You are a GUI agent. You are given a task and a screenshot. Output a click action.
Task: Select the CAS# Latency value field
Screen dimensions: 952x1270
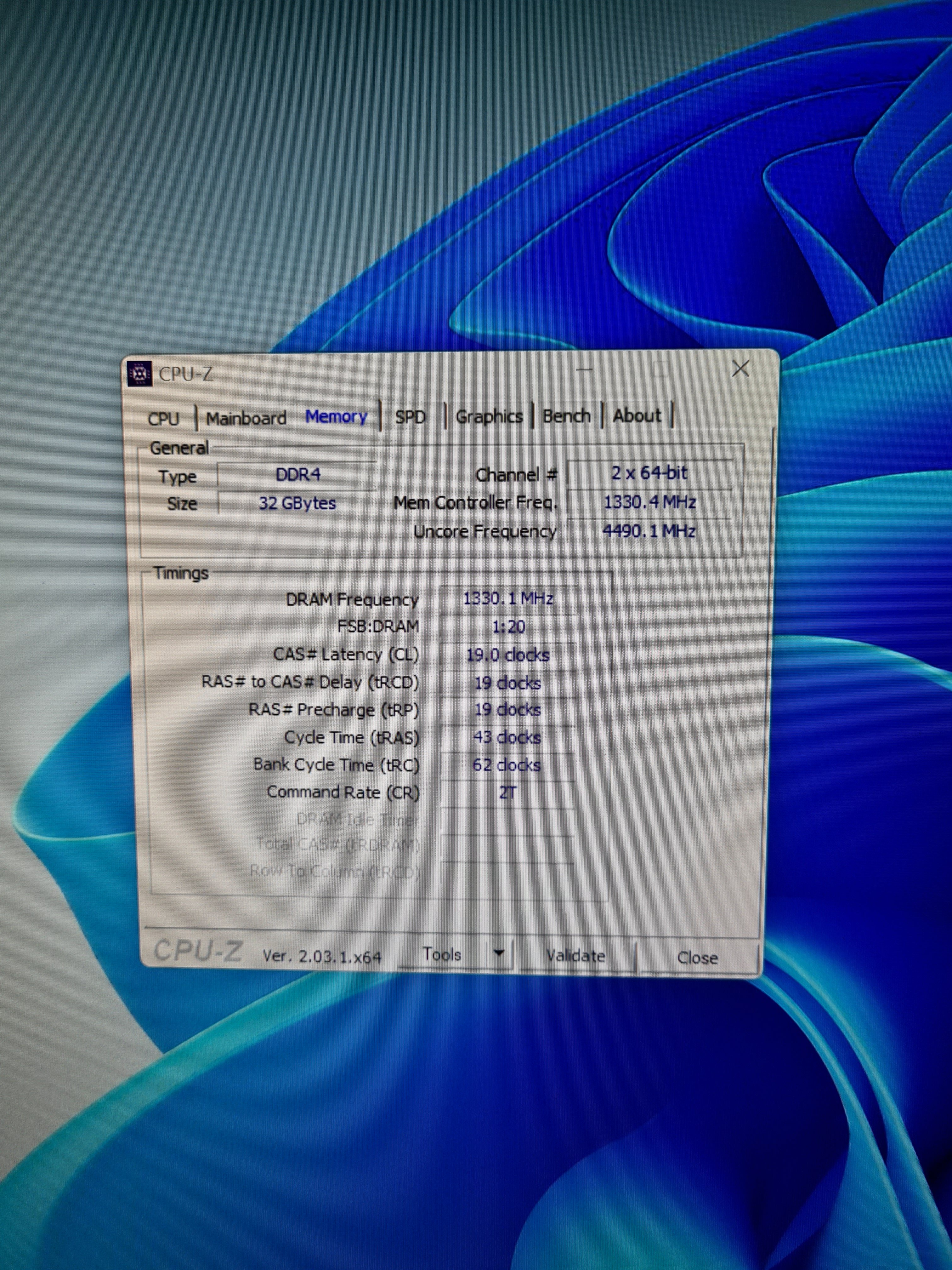pos(508,655)
